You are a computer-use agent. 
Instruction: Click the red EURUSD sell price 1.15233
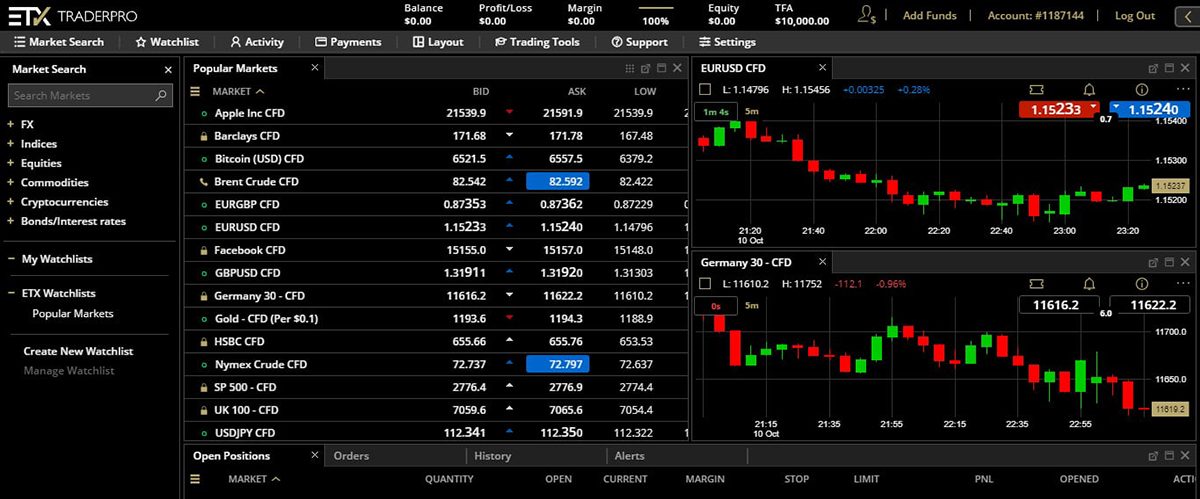point(1056,109)
